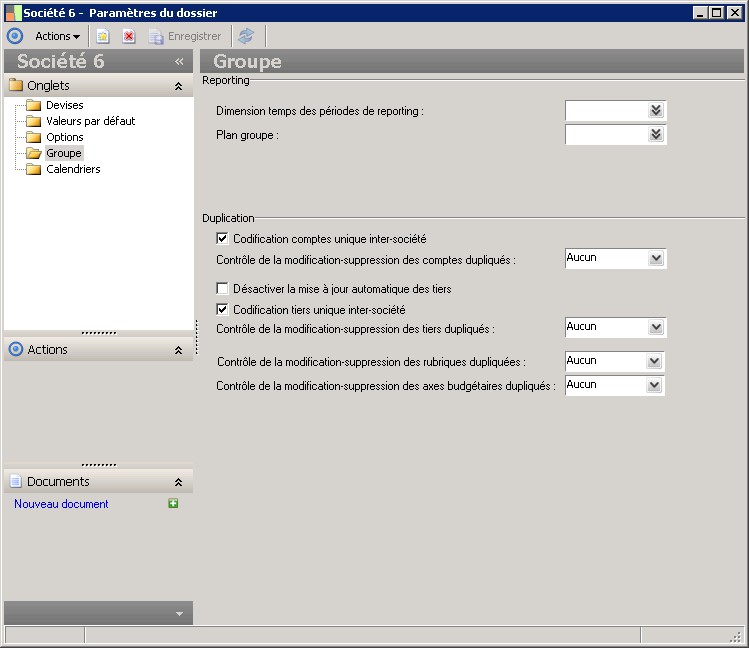Open the Devises tab in tree
Viewport: 749px width, 648px height.
[64, 105]
